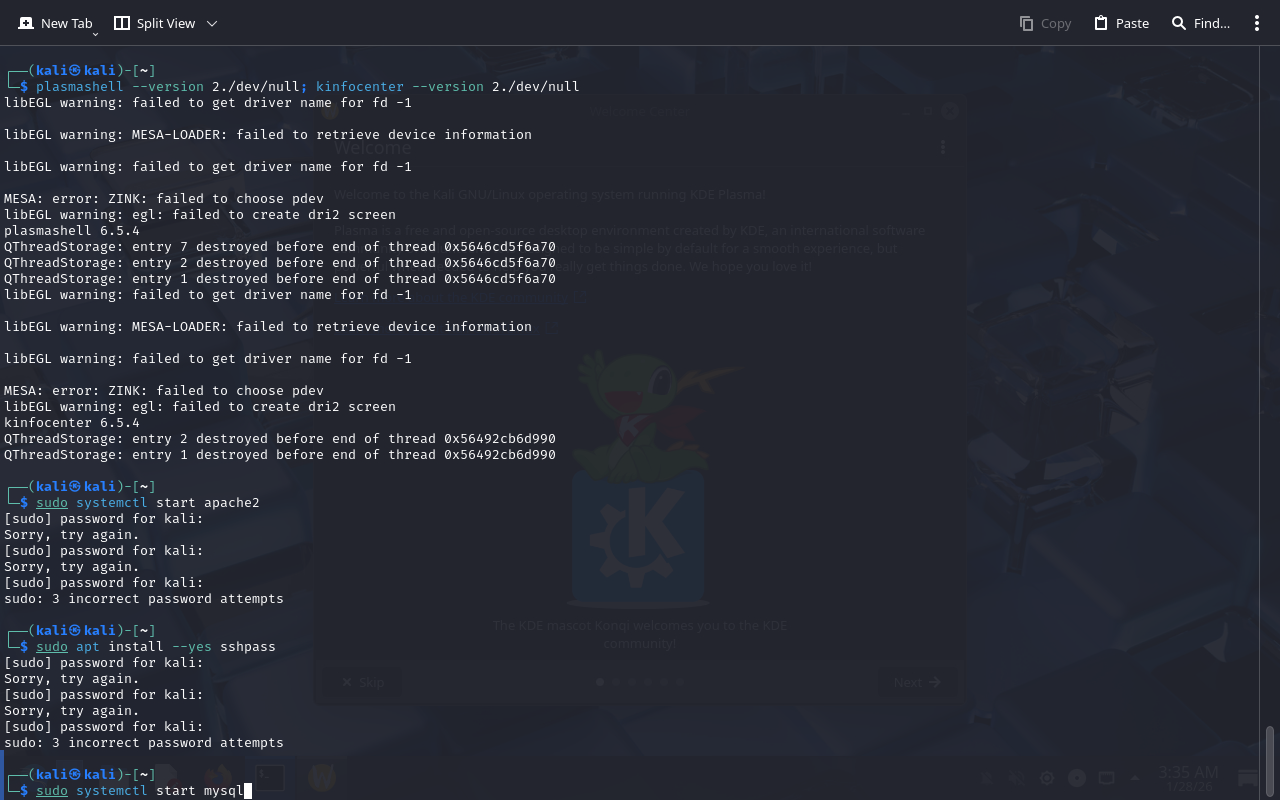Click the 'kinfocenter 6.5.4' version line

pos(72,423)
